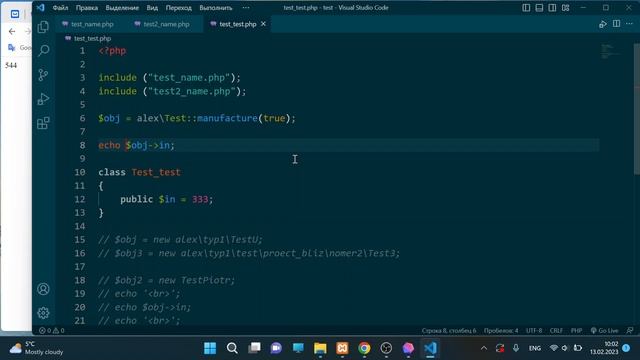640x360 pixels.
Task: Show hidden tray icons chevron
Action: [x=484, y=348]
